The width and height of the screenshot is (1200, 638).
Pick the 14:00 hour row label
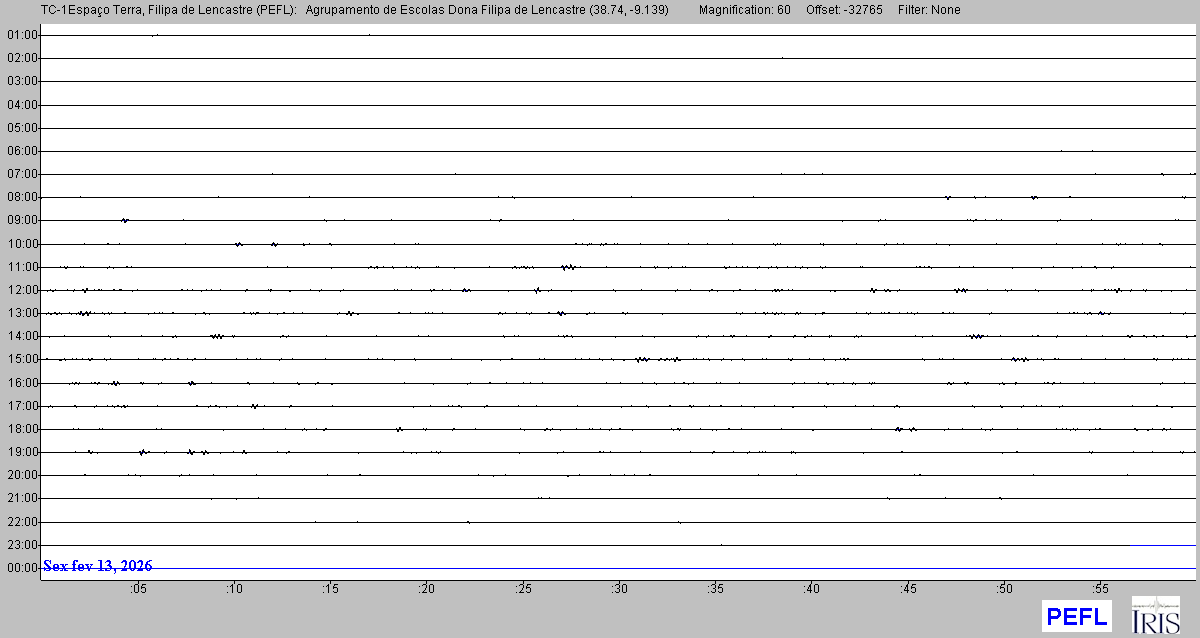[x=22, y=336]
